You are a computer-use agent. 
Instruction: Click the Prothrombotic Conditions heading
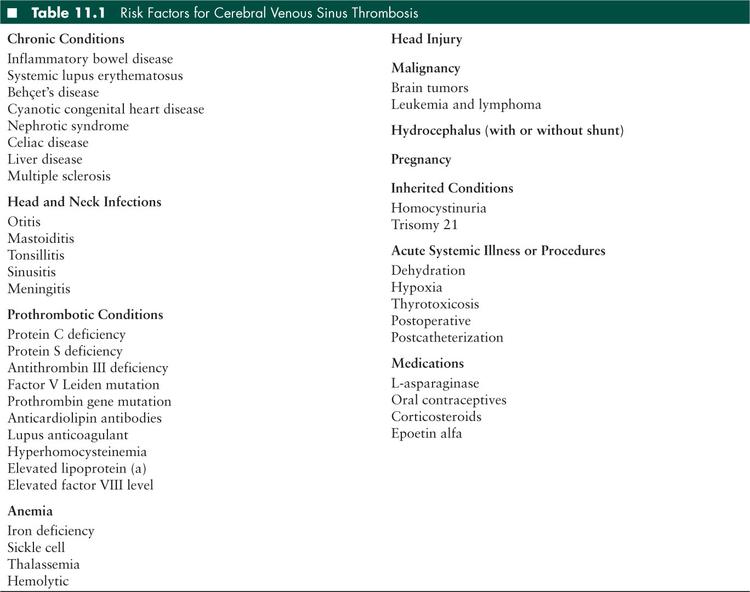coord(85,315)
